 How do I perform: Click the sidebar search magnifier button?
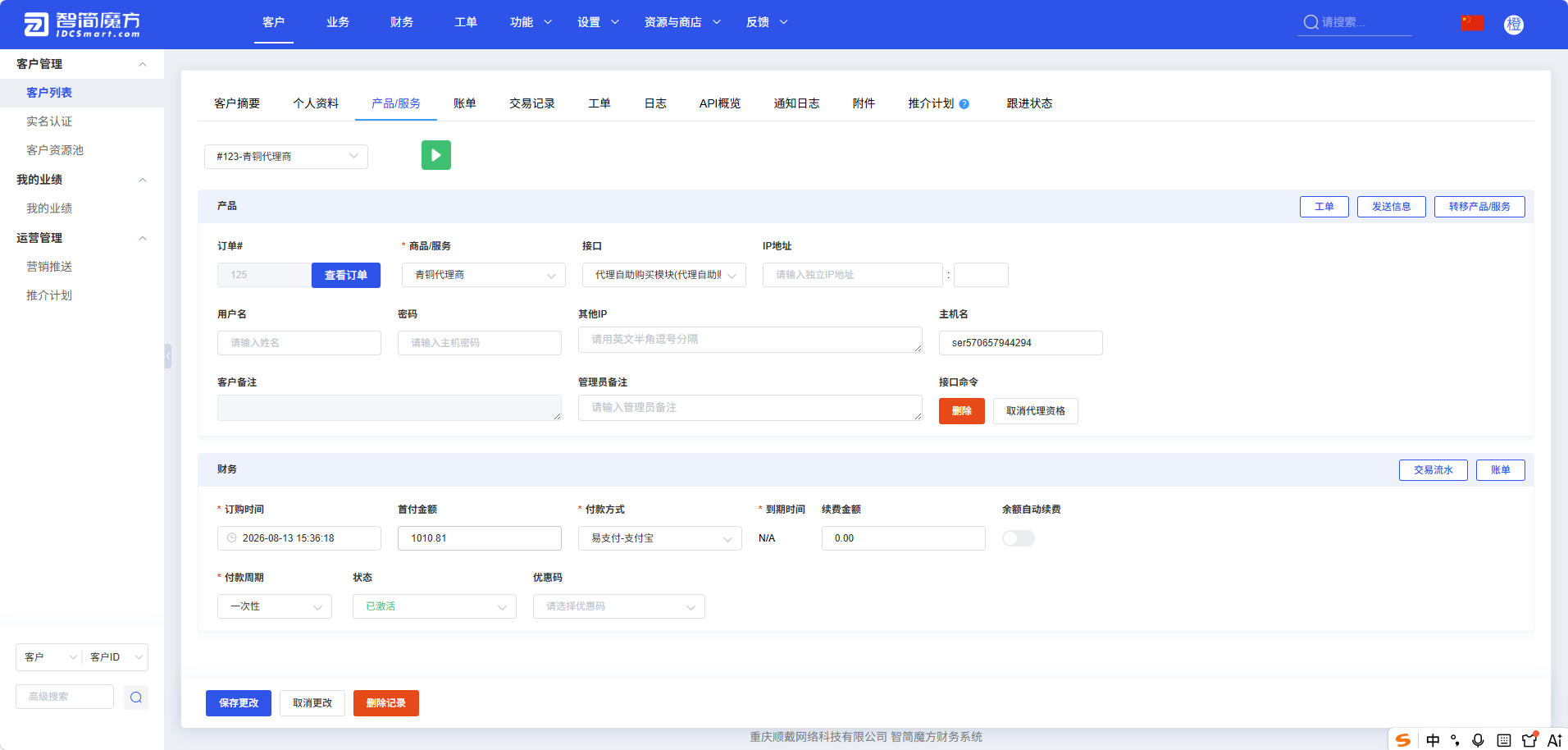pos(136,697)
